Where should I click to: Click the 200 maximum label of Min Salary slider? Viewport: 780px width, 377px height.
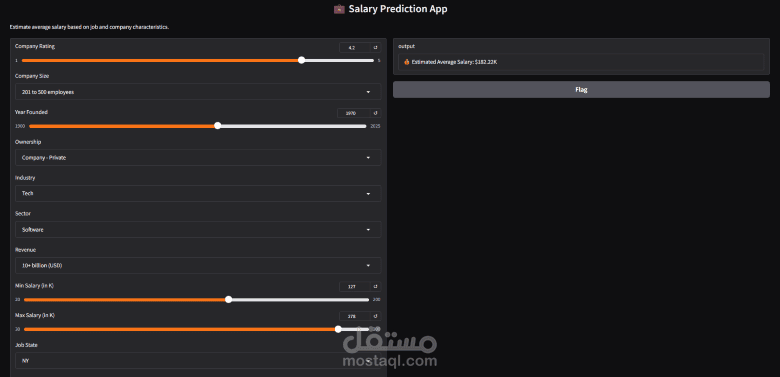pyautogui.click(x=377, y=300)
